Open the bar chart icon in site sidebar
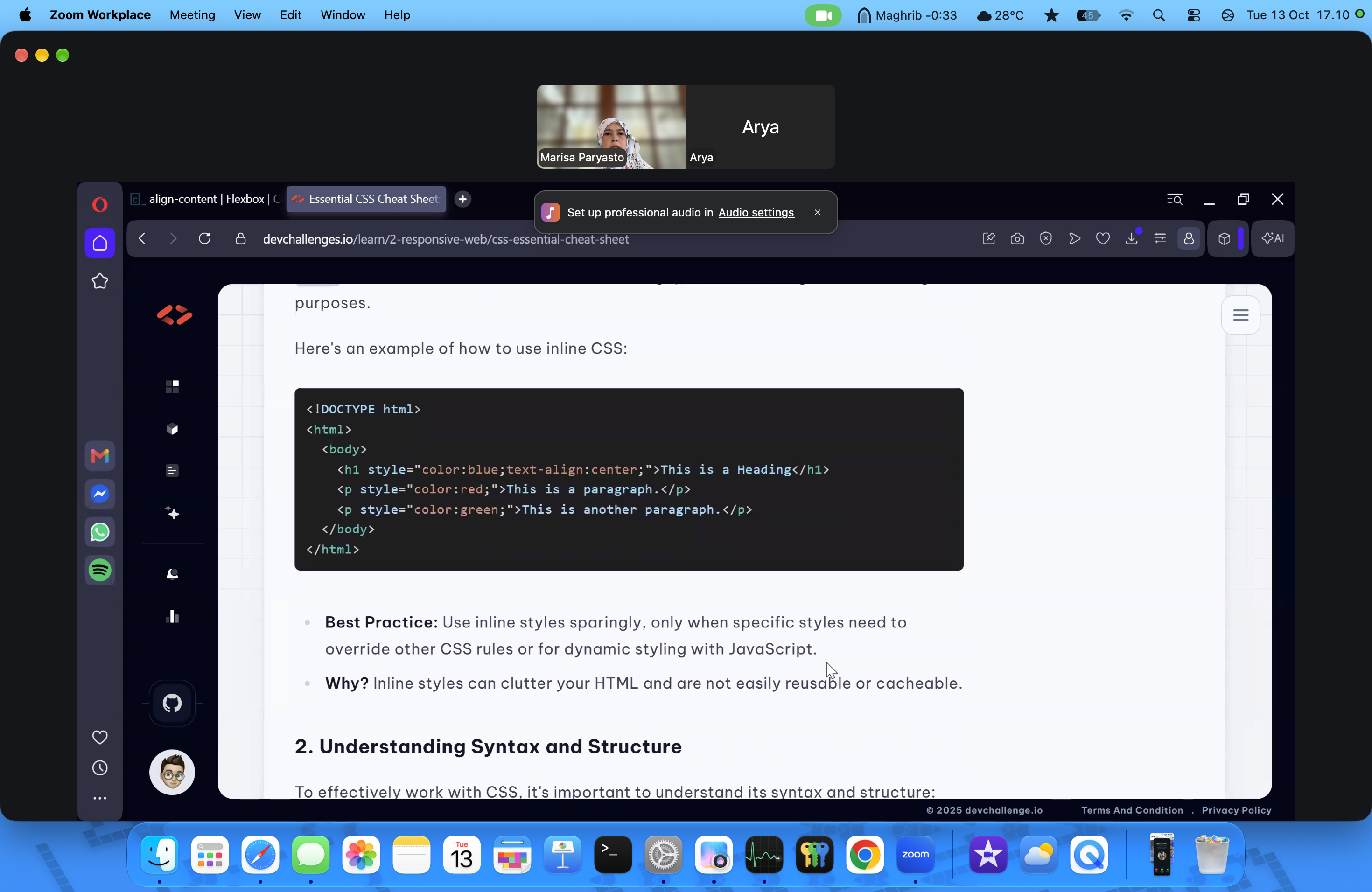 click(x=172, y=617)
